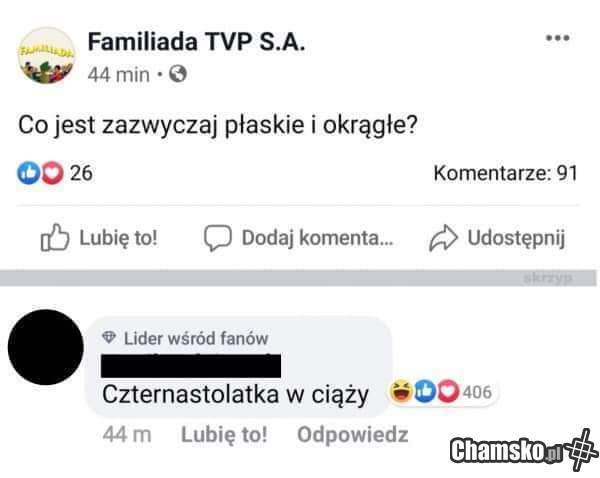Click the heart reaction icon on comment
Viewport: 600px width, 478px height.
point(448,391)
